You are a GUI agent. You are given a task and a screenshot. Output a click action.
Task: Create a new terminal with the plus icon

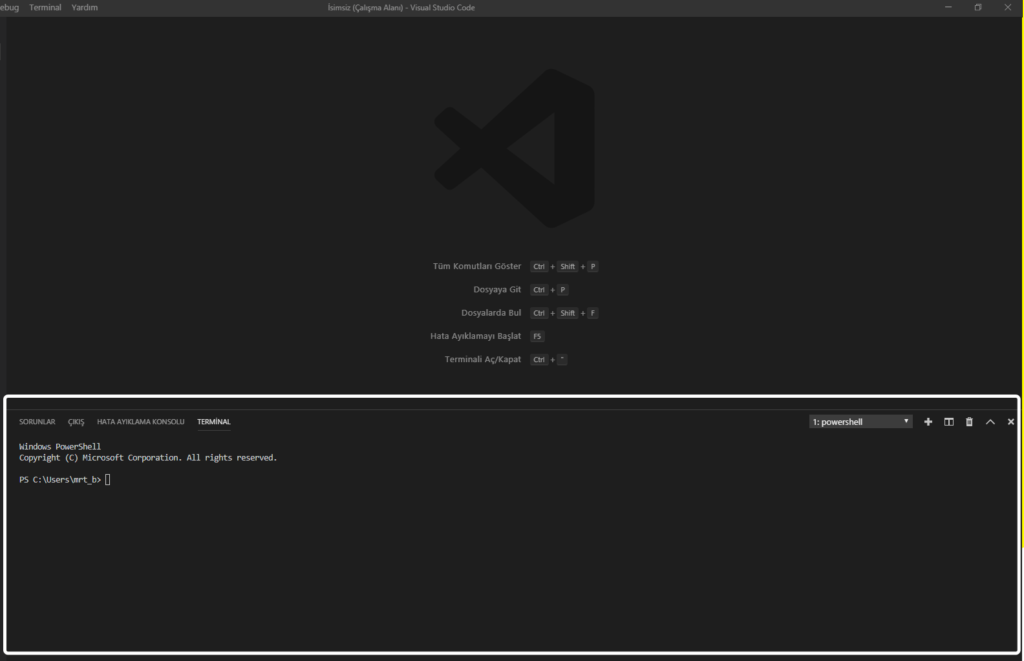[928, 422]
